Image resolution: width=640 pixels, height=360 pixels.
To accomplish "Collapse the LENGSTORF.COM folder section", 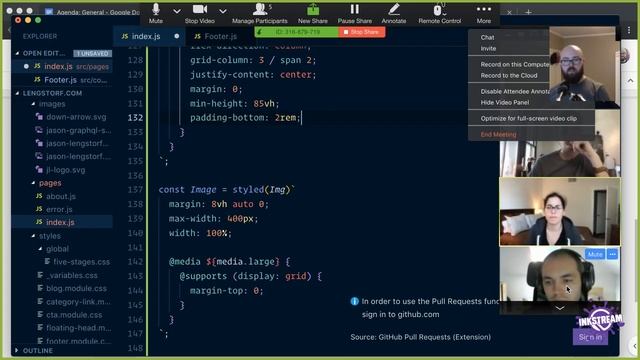I will pos(17,93).
